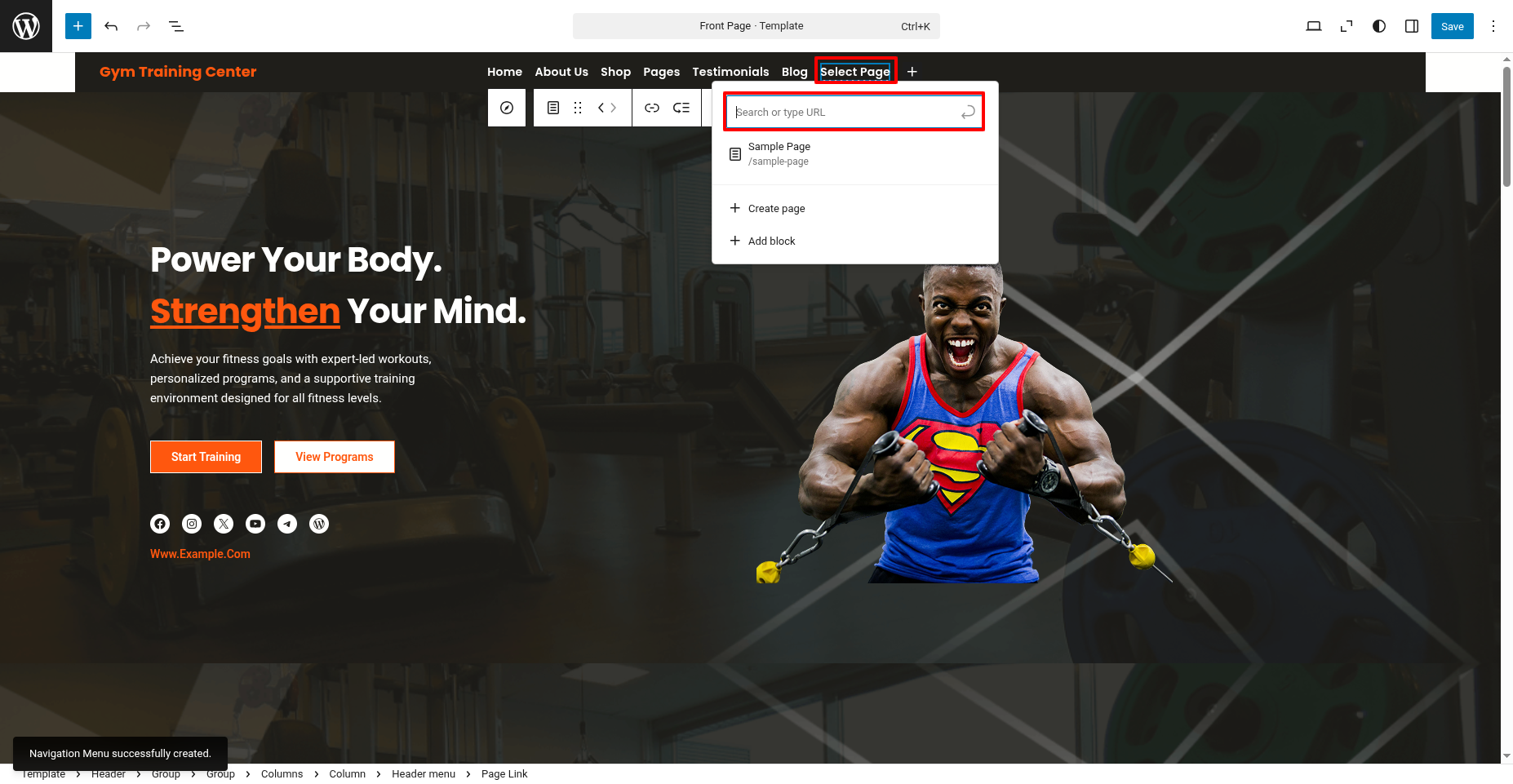The image size is (1513, 784).
Task: Toggle the Styles half-circle panel
Action: click(1379, 26)
